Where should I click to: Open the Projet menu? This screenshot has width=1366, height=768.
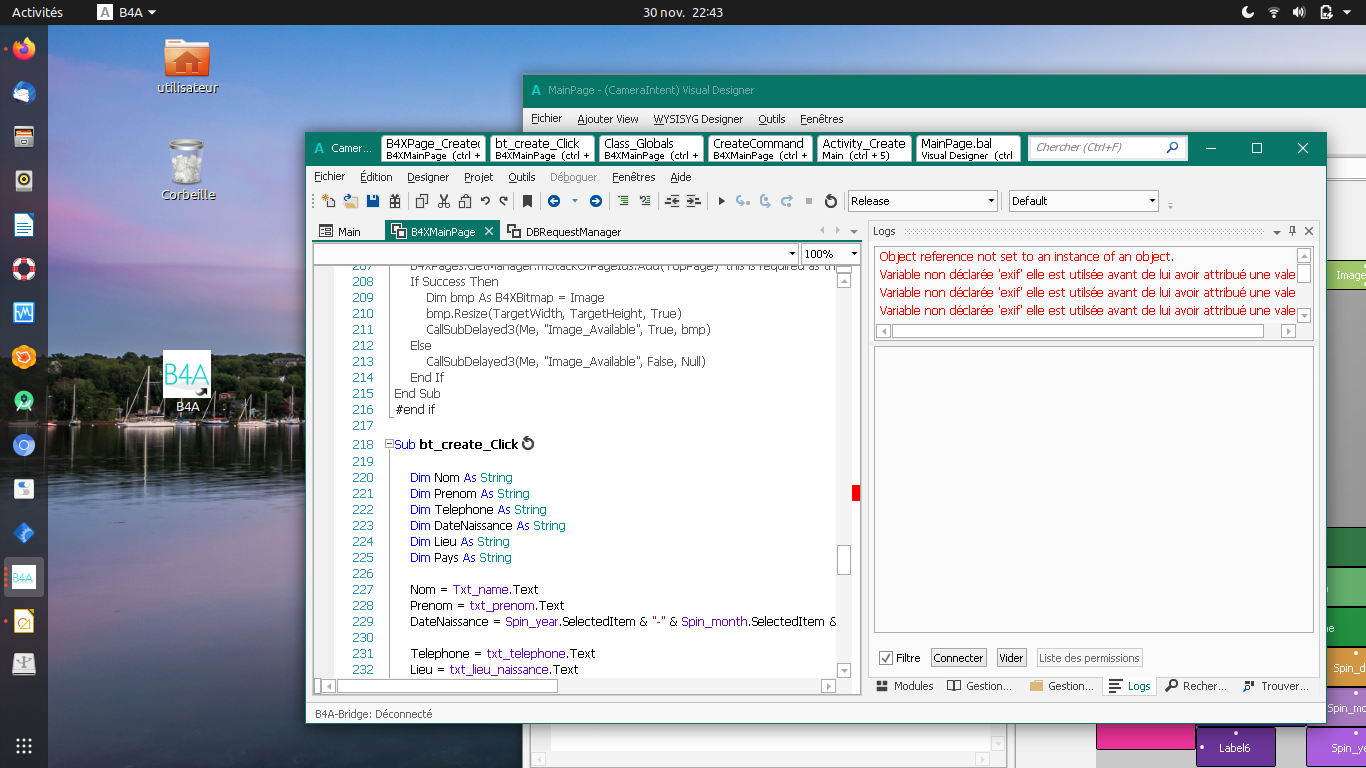[x=479, y=177]
